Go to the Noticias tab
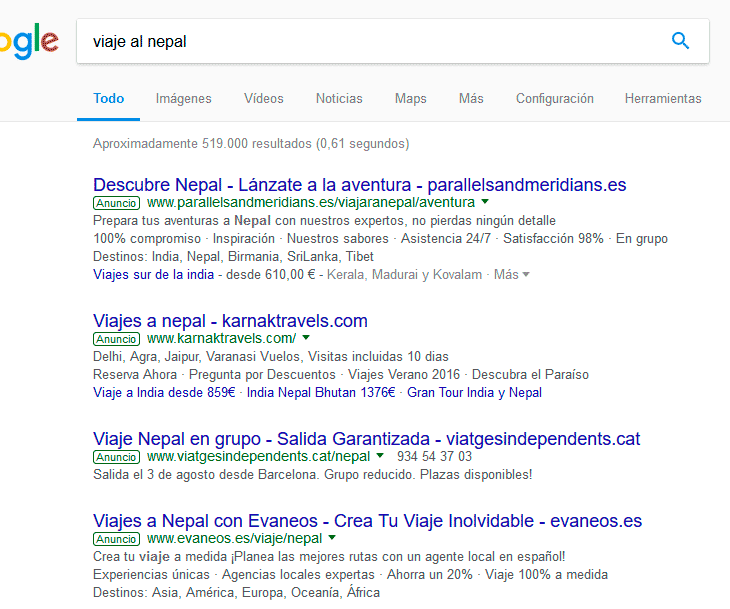The height and width of the screenshot is (609, 730). click(x=339, y=99)
